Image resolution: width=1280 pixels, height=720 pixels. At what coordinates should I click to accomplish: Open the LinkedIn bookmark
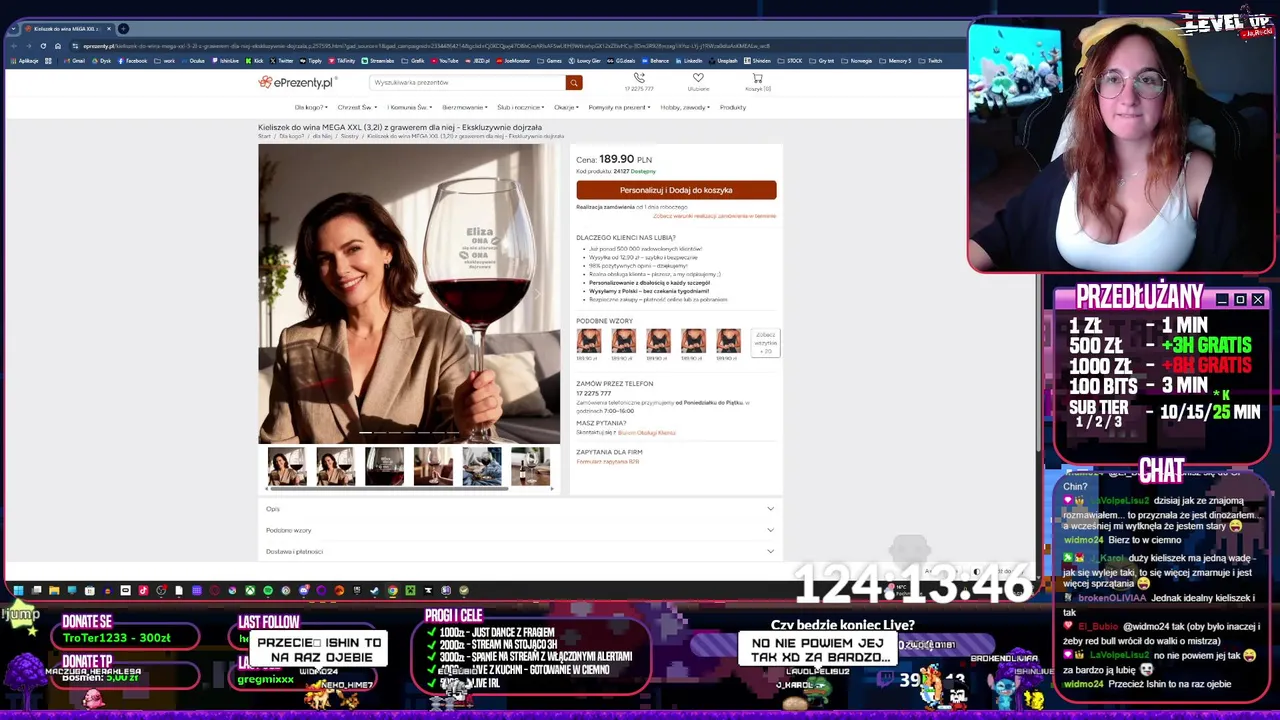(x=689, y=61)
